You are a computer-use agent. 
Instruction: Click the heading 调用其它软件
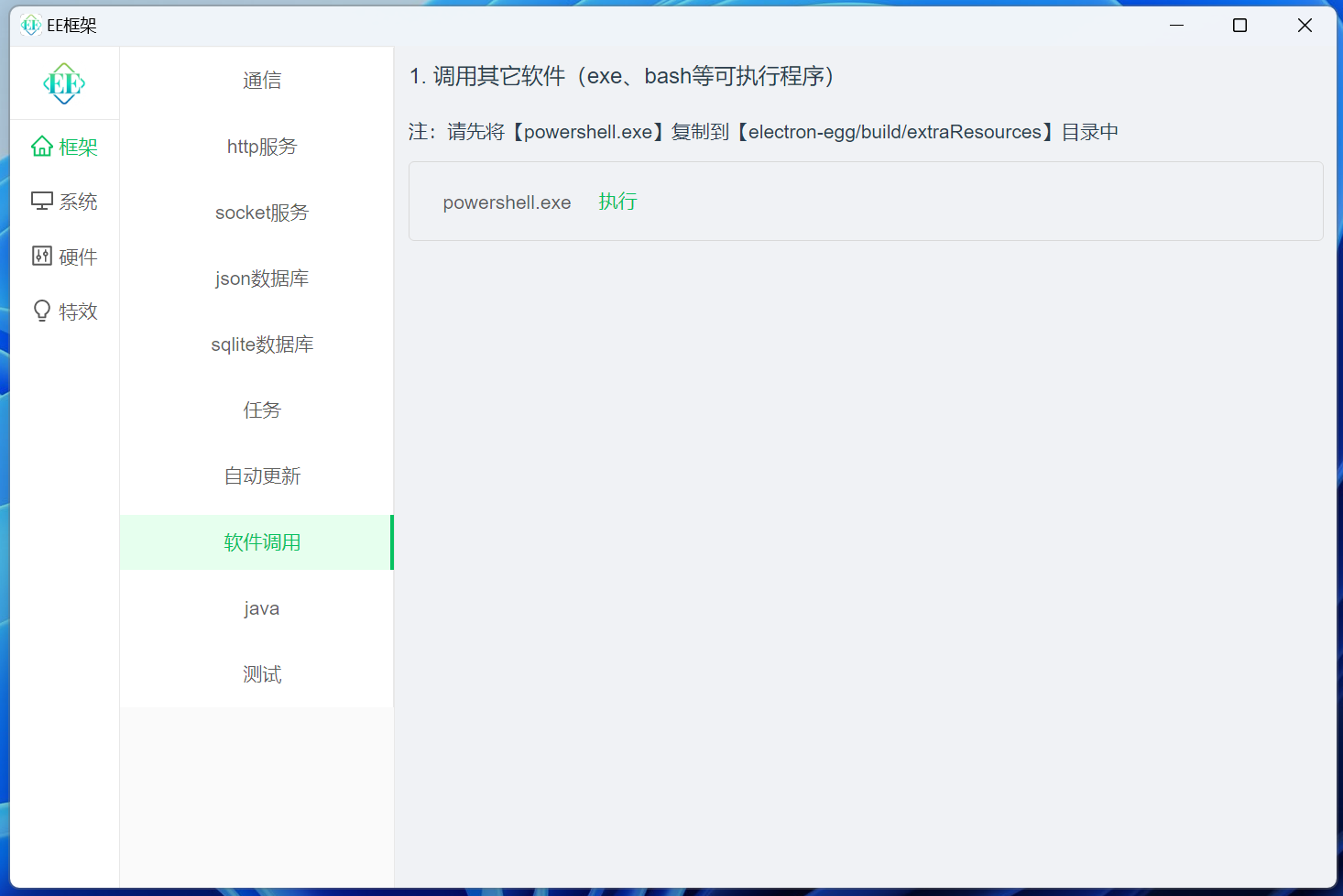click(622, 76)
